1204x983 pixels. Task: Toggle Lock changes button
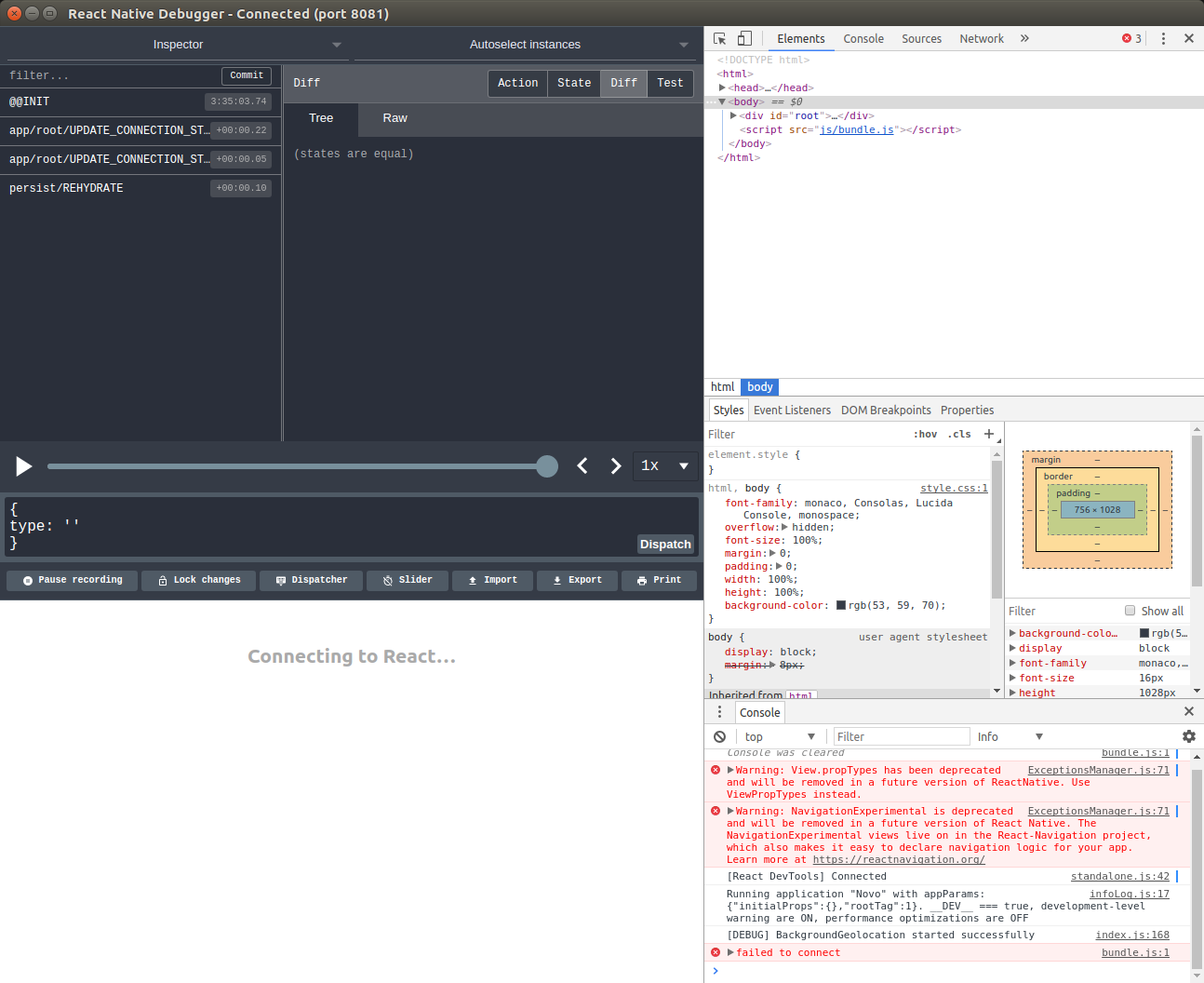tap(199, 580)
